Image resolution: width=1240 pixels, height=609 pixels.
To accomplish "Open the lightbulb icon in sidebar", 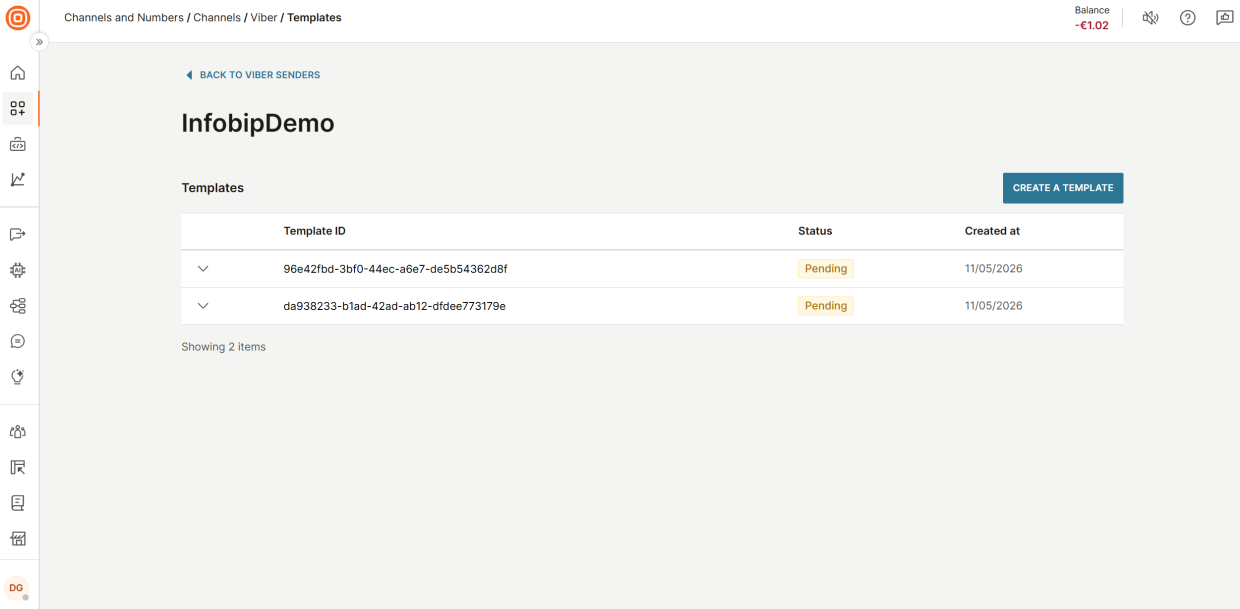I will point(18,377).
